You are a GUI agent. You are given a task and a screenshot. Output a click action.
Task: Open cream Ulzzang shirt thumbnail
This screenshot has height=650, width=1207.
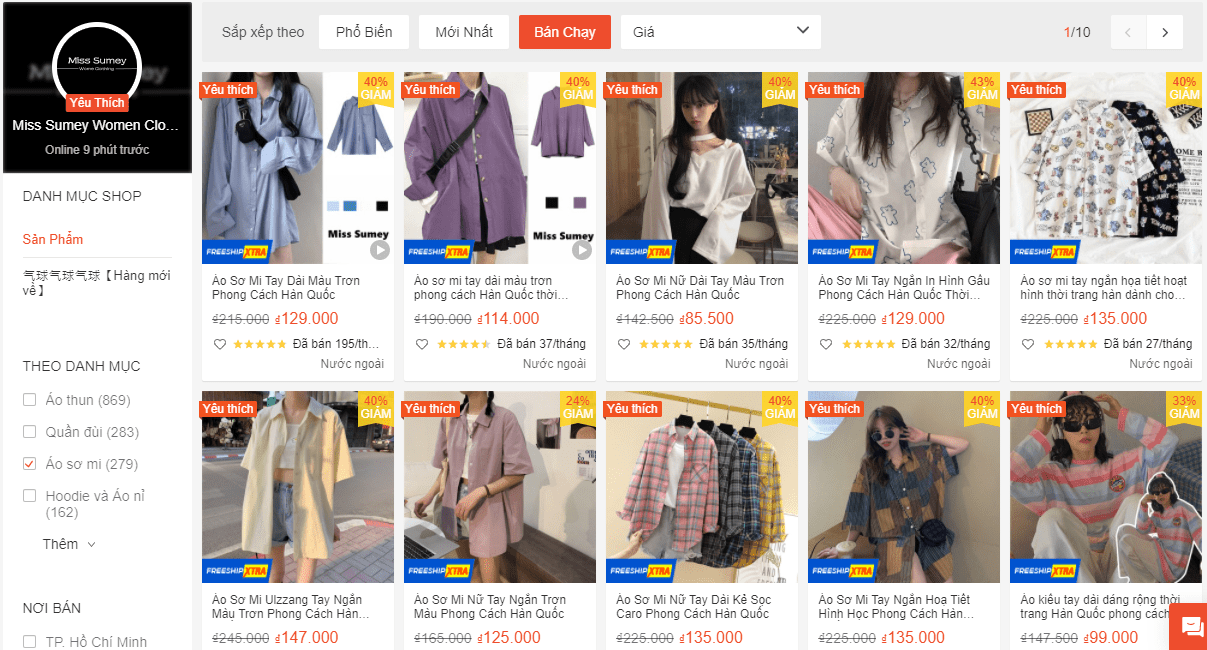tap(298, 487)
